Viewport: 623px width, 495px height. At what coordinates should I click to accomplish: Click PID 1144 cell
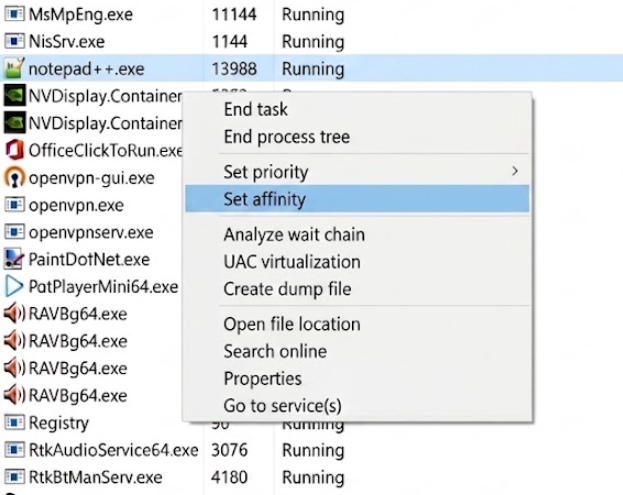229,41
